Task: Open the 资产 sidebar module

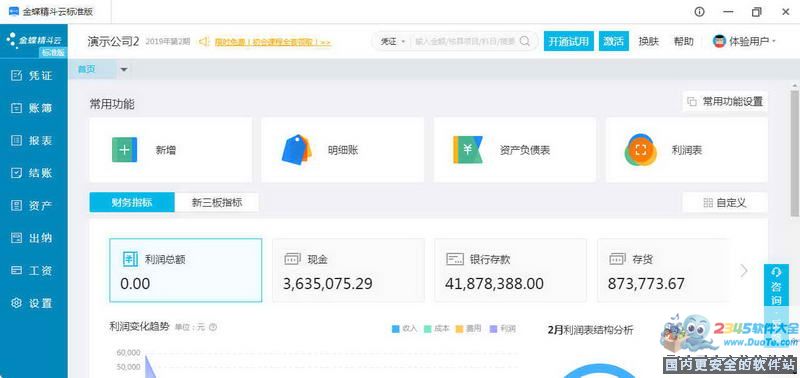Action: [33, 206]
